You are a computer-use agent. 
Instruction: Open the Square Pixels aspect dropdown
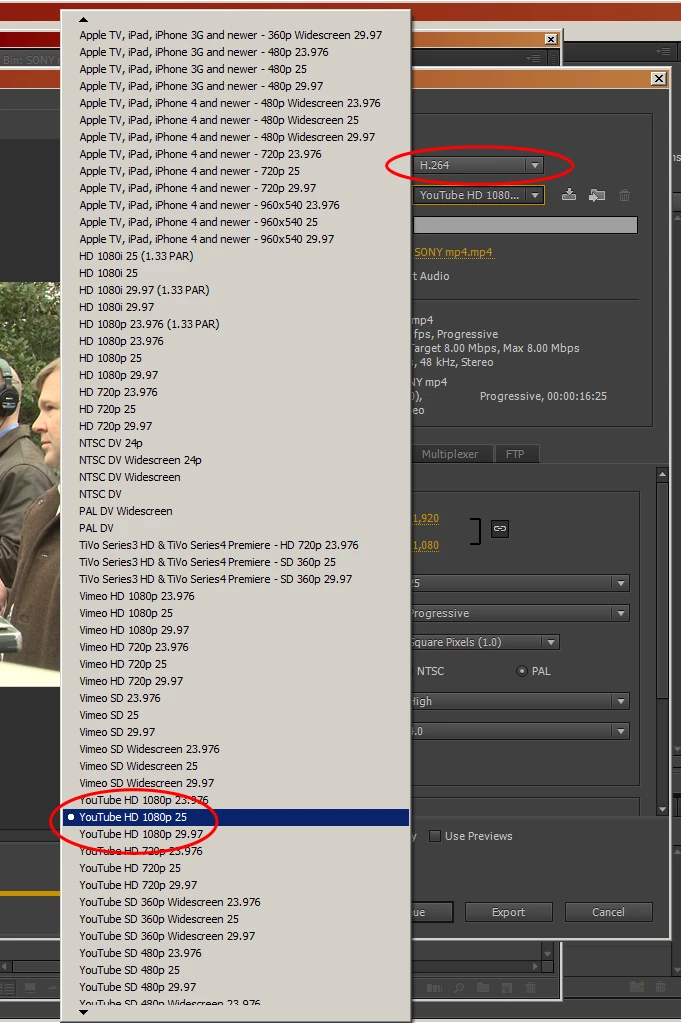(x=485, y=642)
